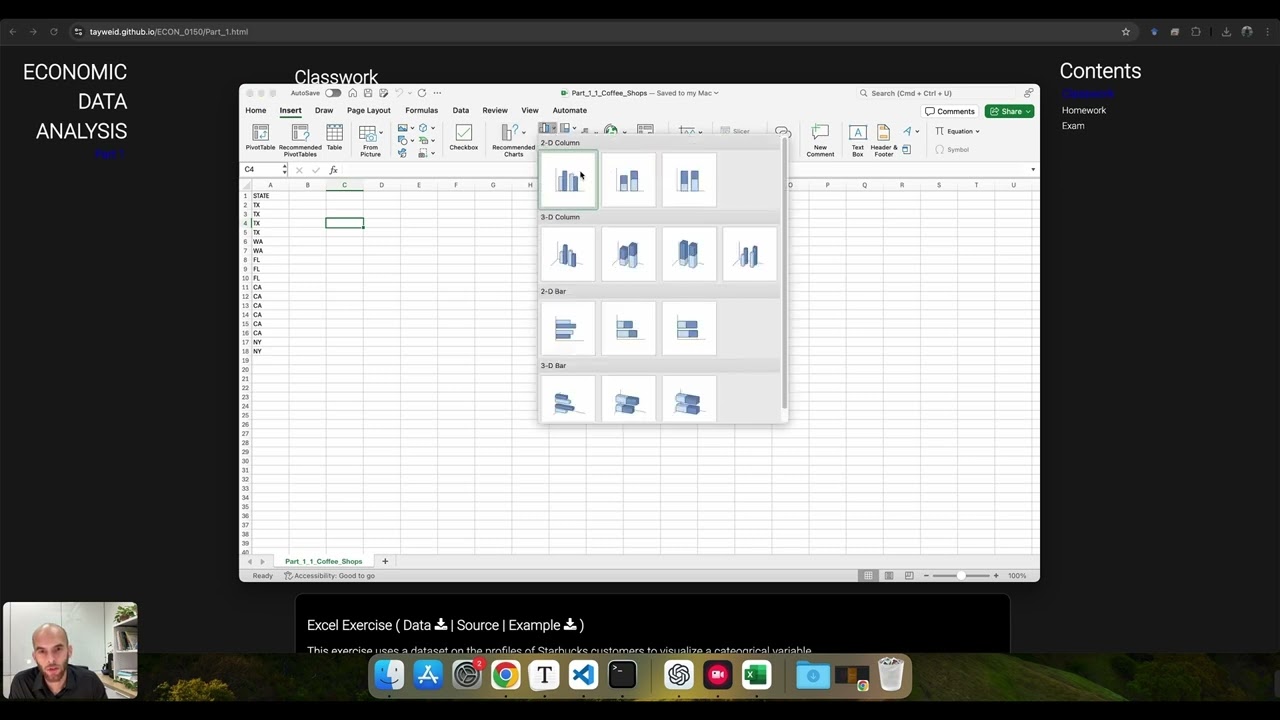Viewport: 1280px width, 720px height.
Task: Add a new sheet with plus button
Action: pos(385,561)
